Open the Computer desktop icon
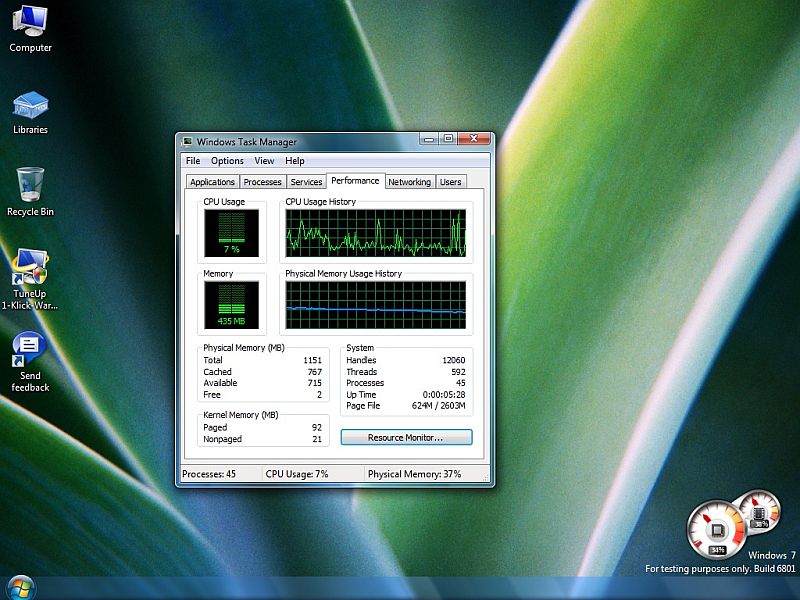 pyautogui.click(x=30, y=28)
